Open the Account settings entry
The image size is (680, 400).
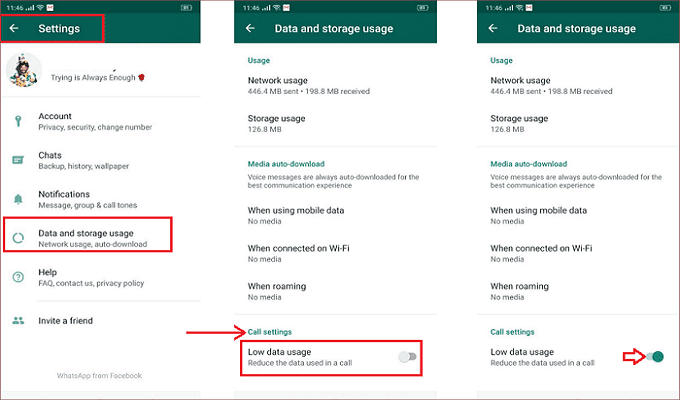(95, 121)
